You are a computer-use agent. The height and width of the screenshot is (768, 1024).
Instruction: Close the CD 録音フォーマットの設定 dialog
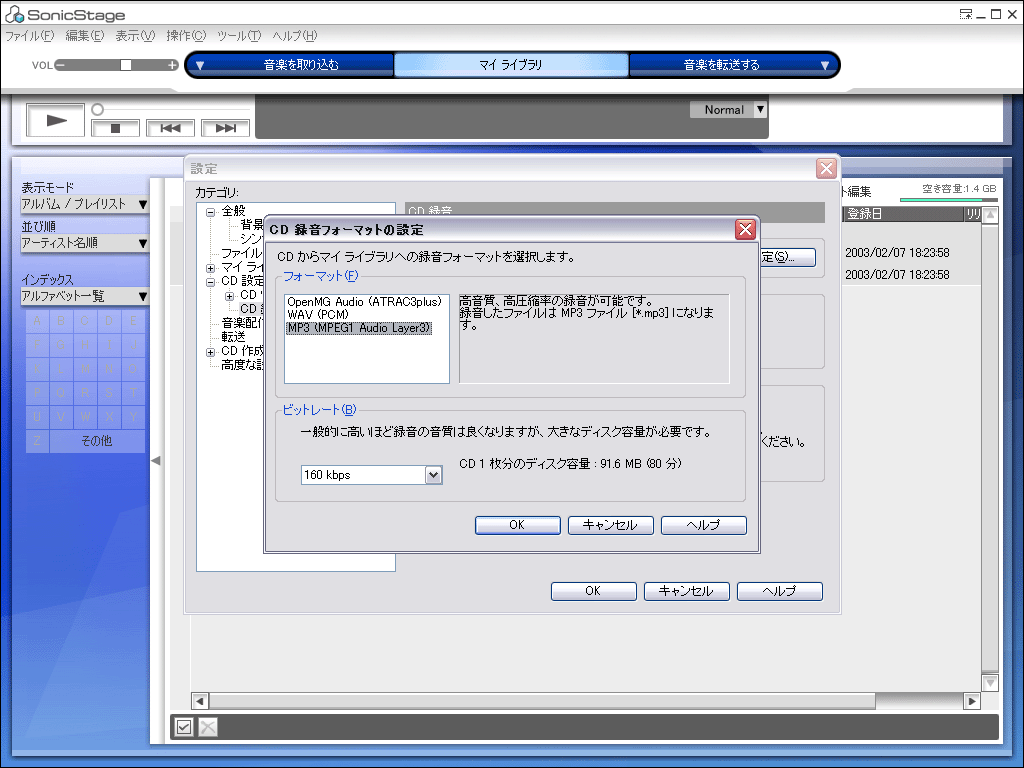745,229
